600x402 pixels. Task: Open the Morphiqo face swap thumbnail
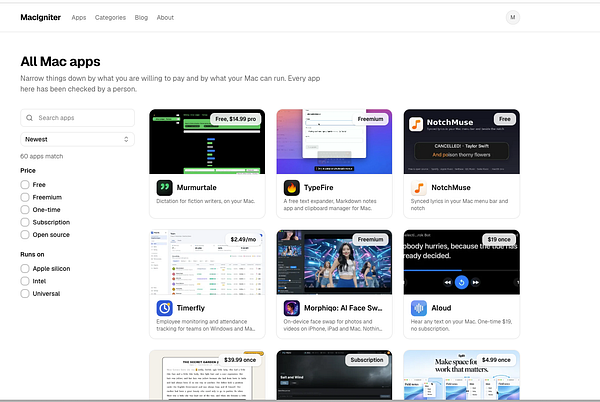point(334,262)
